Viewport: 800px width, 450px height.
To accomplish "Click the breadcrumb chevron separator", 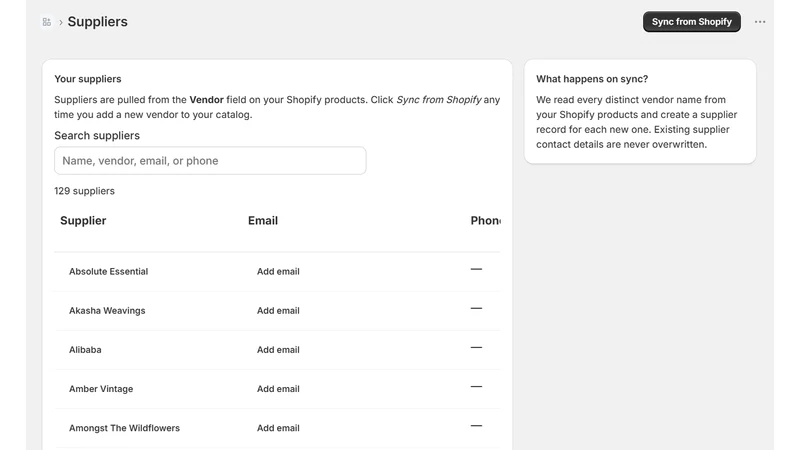I will (61, 22).
